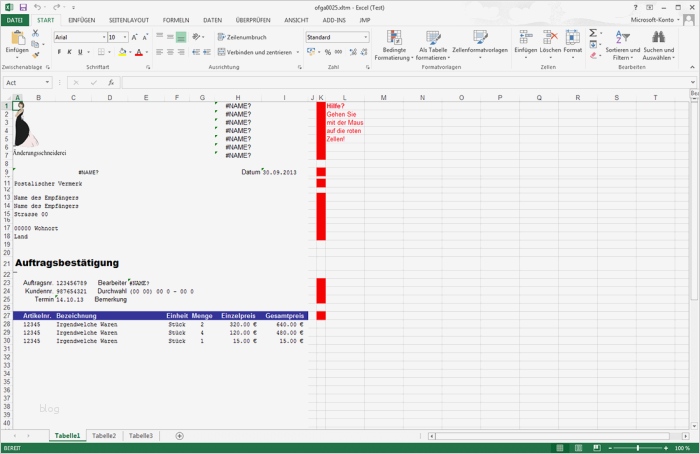The height and width of the screenshot is (454, 700).
Task: Open Suchen und Auswählen binoculars
Action: [658, 45]
